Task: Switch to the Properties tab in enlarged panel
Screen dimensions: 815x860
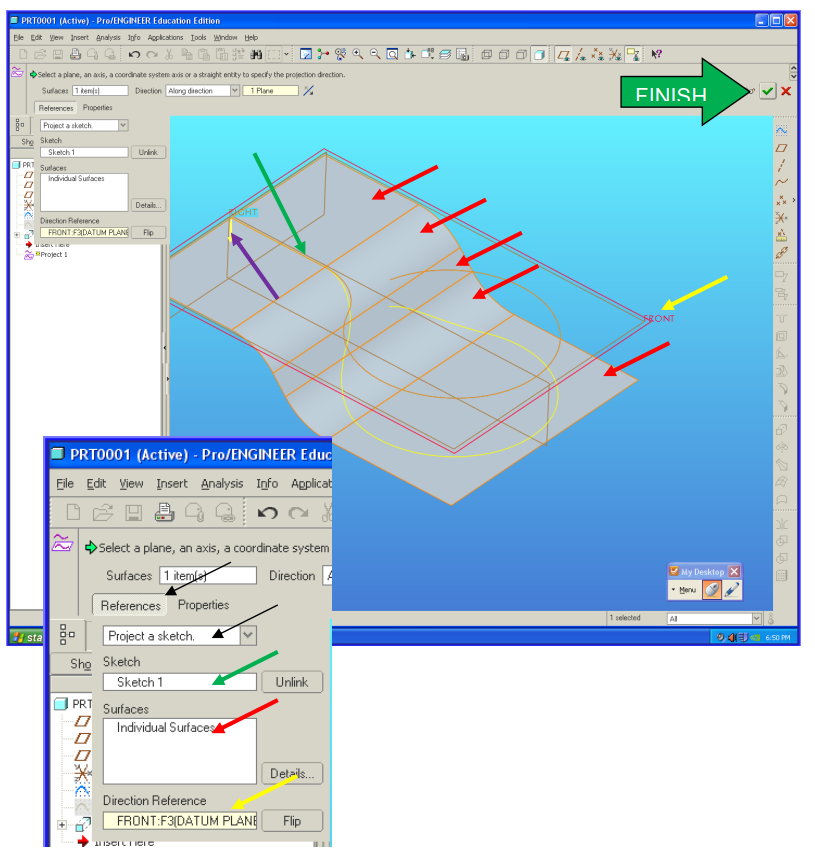Action: click(203, 605)
